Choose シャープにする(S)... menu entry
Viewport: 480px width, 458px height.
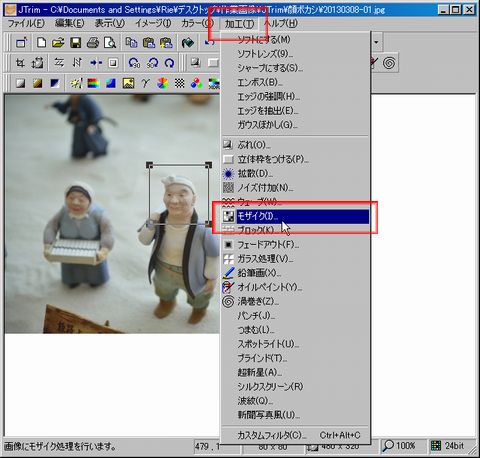coord(296,68)
